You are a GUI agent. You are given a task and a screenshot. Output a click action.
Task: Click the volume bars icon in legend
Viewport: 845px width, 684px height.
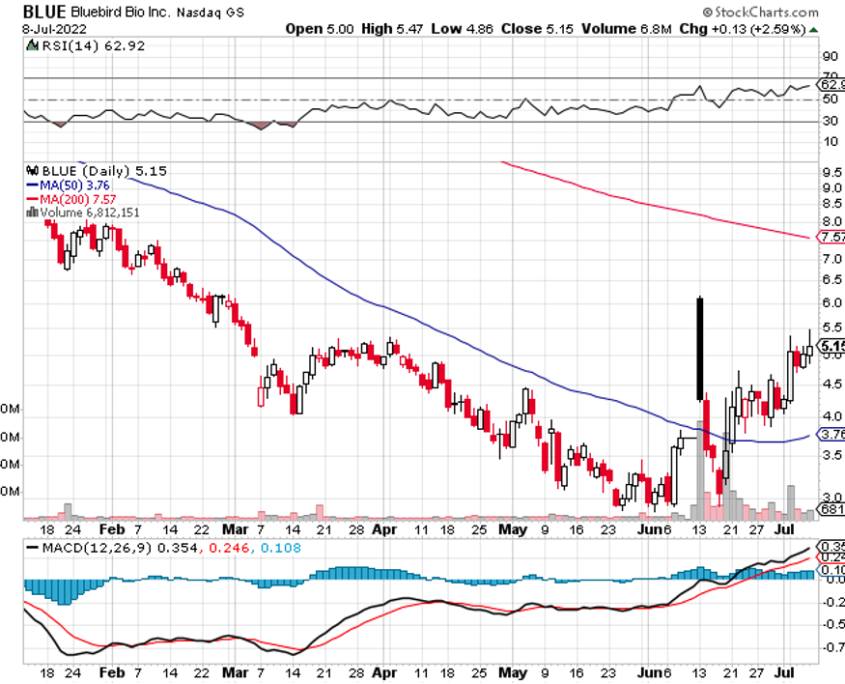pos(32,212)
